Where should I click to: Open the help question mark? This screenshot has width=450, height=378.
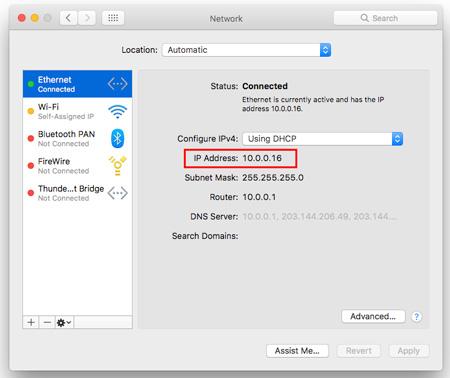tap(416, 317)
